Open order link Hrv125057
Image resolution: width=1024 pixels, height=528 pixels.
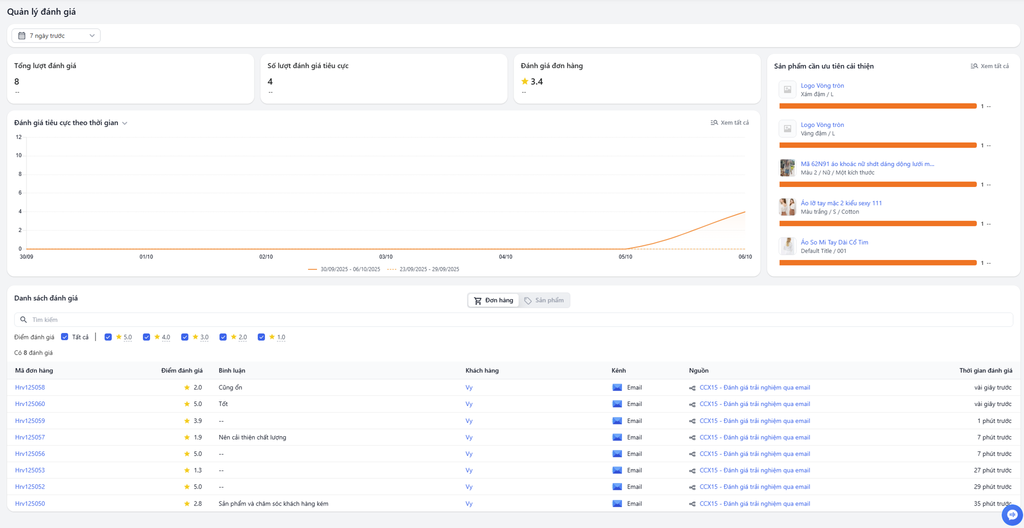tap(30, 437)
